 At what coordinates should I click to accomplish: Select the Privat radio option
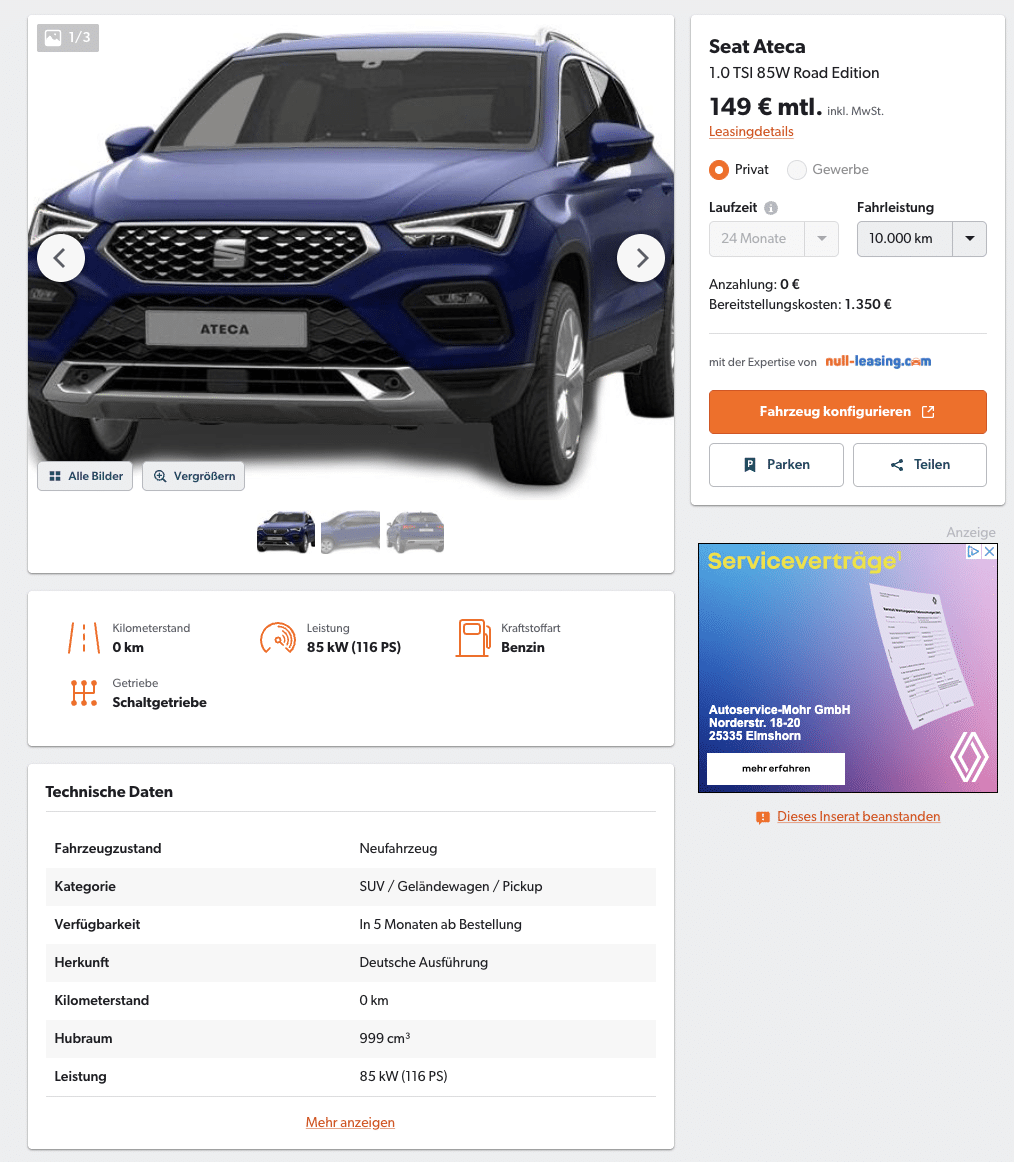click(718, 170)
